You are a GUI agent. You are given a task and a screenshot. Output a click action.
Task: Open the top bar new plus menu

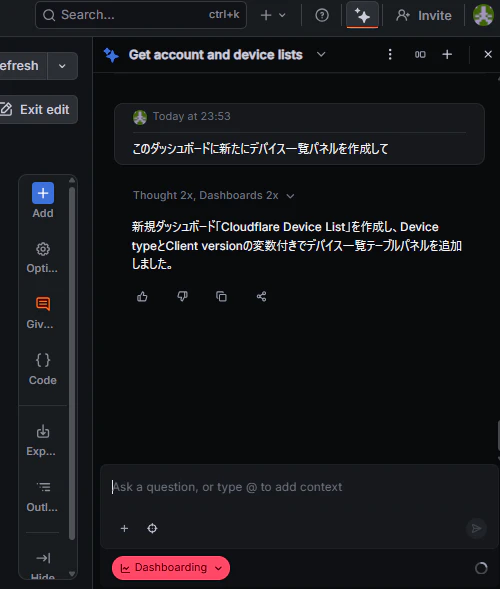tap(273, 15)
